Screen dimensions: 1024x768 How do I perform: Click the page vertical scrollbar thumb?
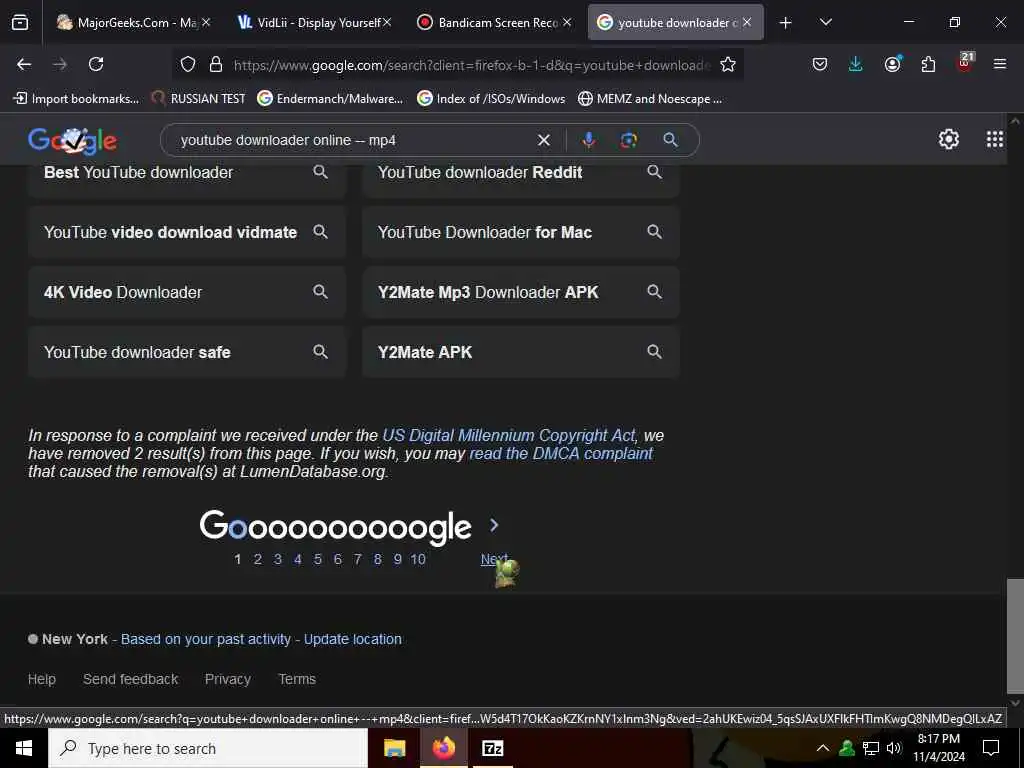(x=1014, y=637)
